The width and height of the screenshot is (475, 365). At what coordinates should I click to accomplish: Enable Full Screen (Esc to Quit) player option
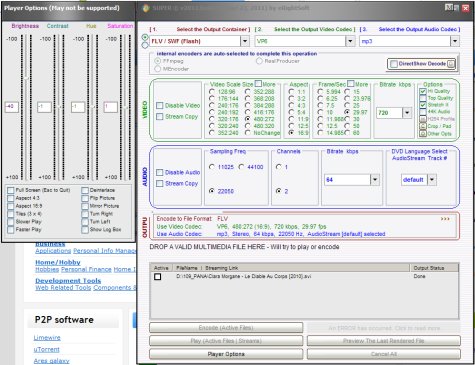coord(11,190)
